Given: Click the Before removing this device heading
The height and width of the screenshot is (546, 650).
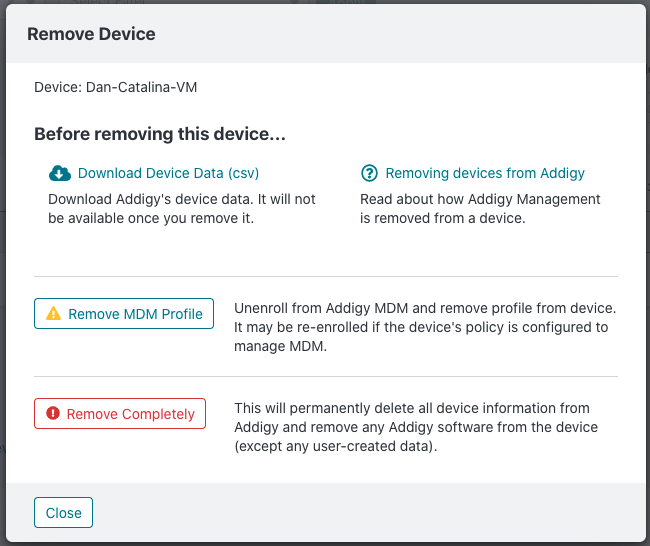Looking at the screenshot, I should point(160,134).
